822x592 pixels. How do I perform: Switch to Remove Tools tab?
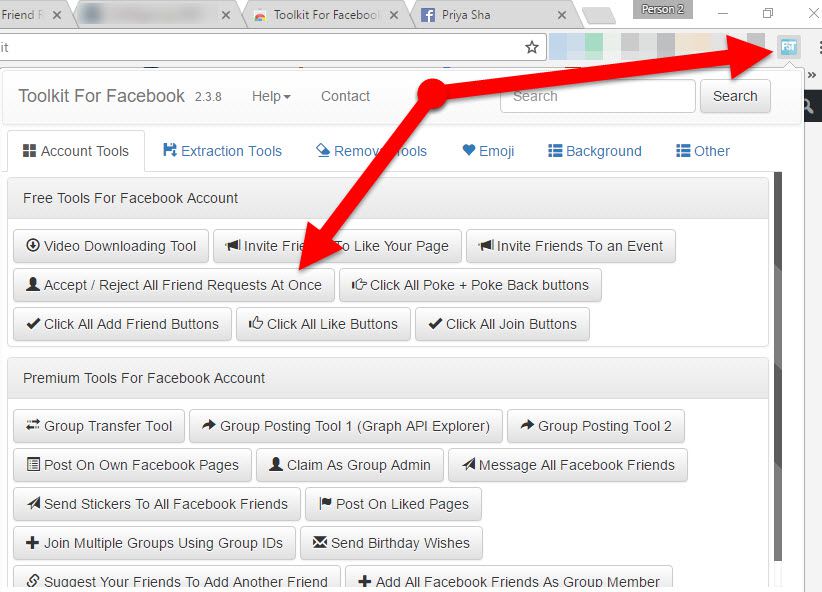click(x=372, y=151)
